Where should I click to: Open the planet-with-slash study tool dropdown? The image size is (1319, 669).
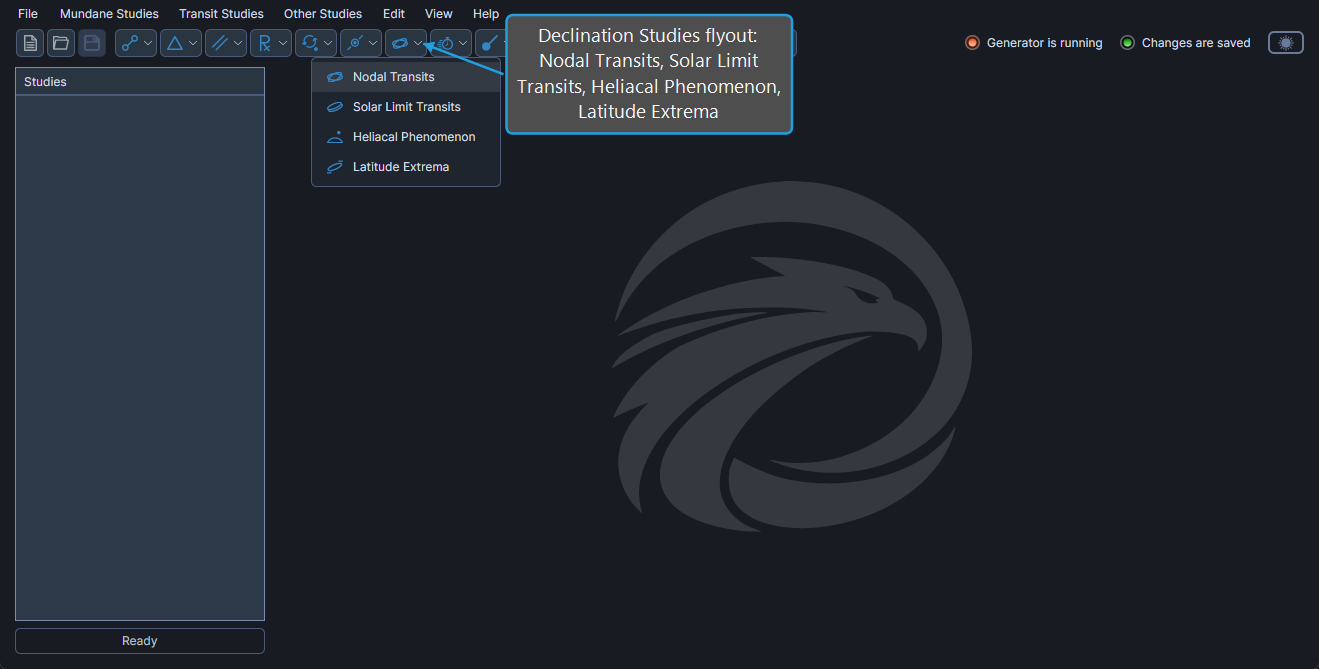click(361, 43)
